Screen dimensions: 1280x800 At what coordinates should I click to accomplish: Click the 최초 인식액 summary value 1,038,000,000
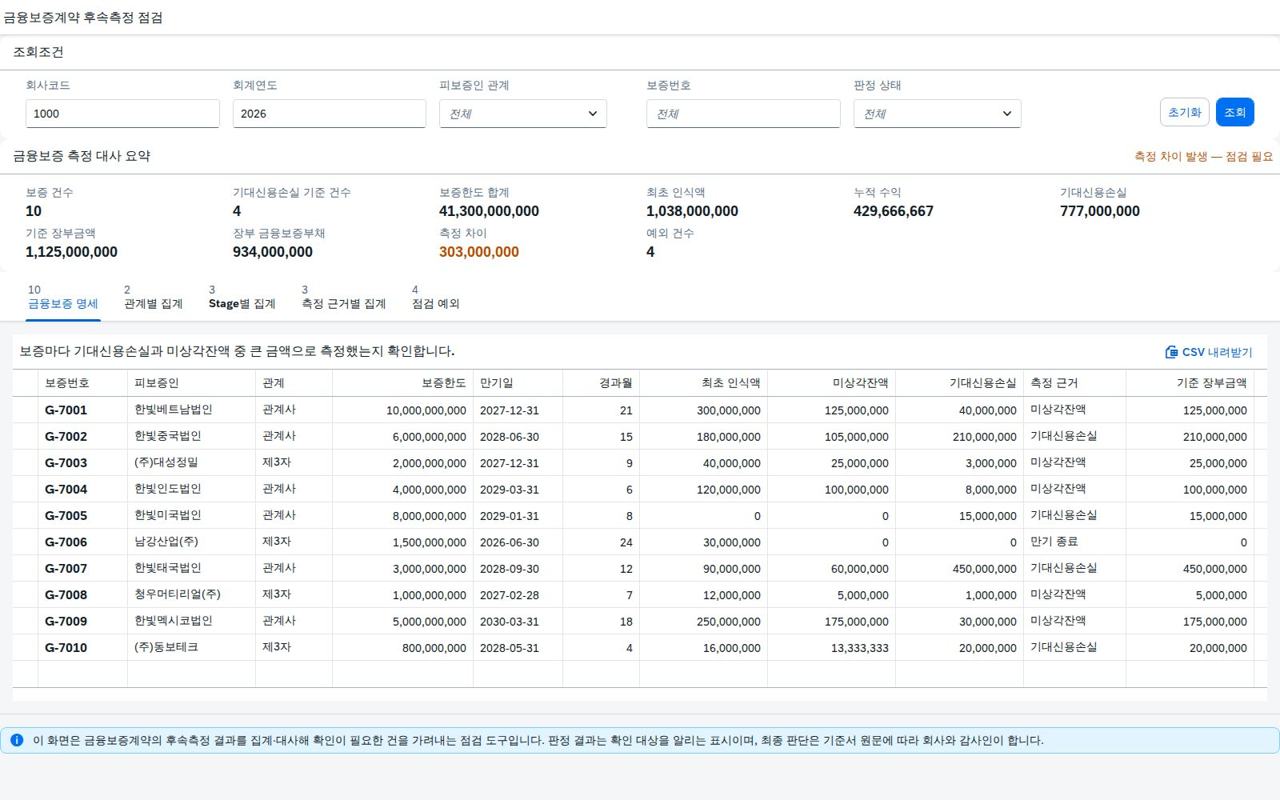693,211
